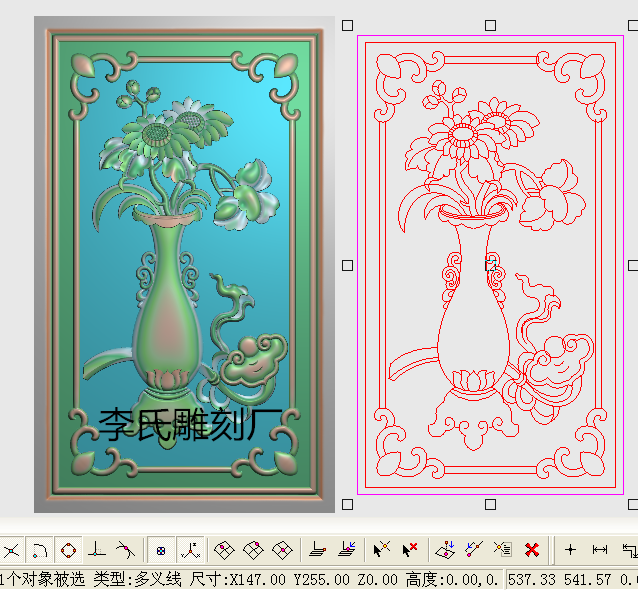Image resolution: width=638 pixels, height=590 pixels.
Task: Click the plus crosshair icon
Action: [570, 550]
